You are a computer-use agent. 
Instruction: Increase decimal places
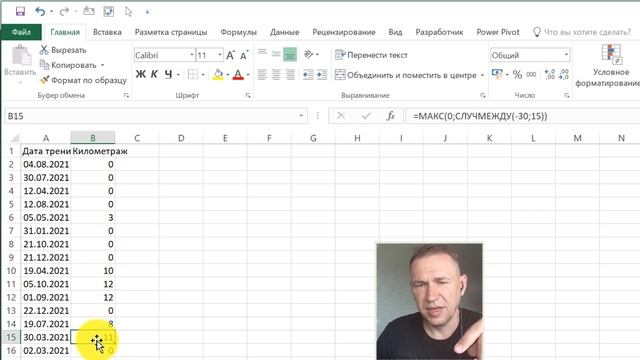click(550, 75)
